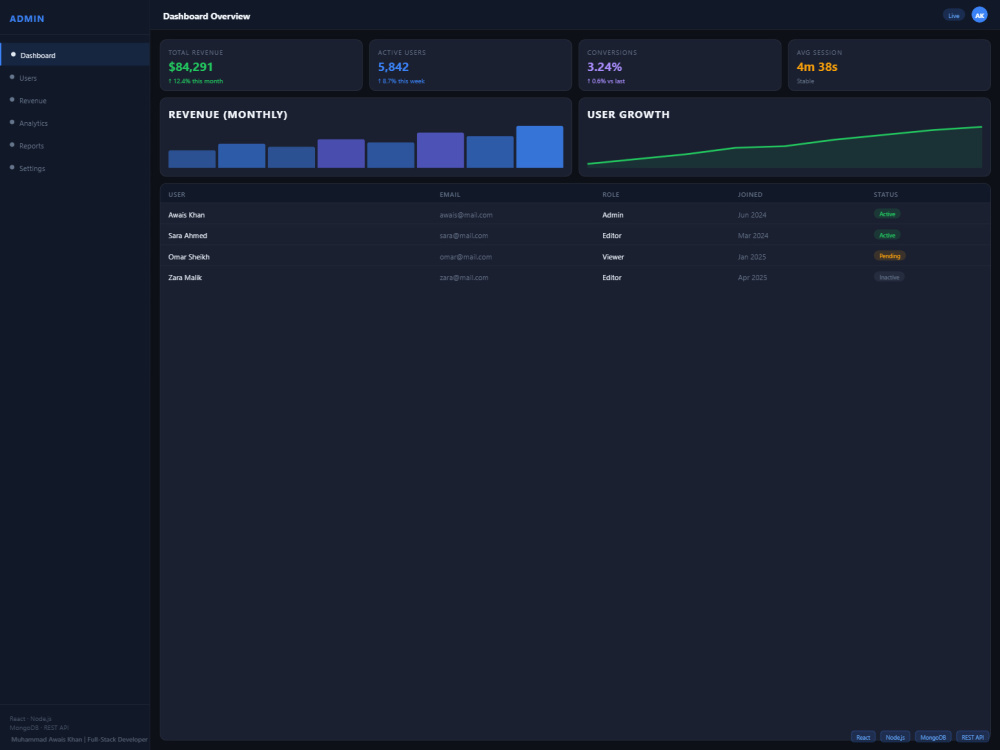The width and height of the screenshot is (1000, 750).
Task: Click the Dashboard Overview title
Action: 207,16
